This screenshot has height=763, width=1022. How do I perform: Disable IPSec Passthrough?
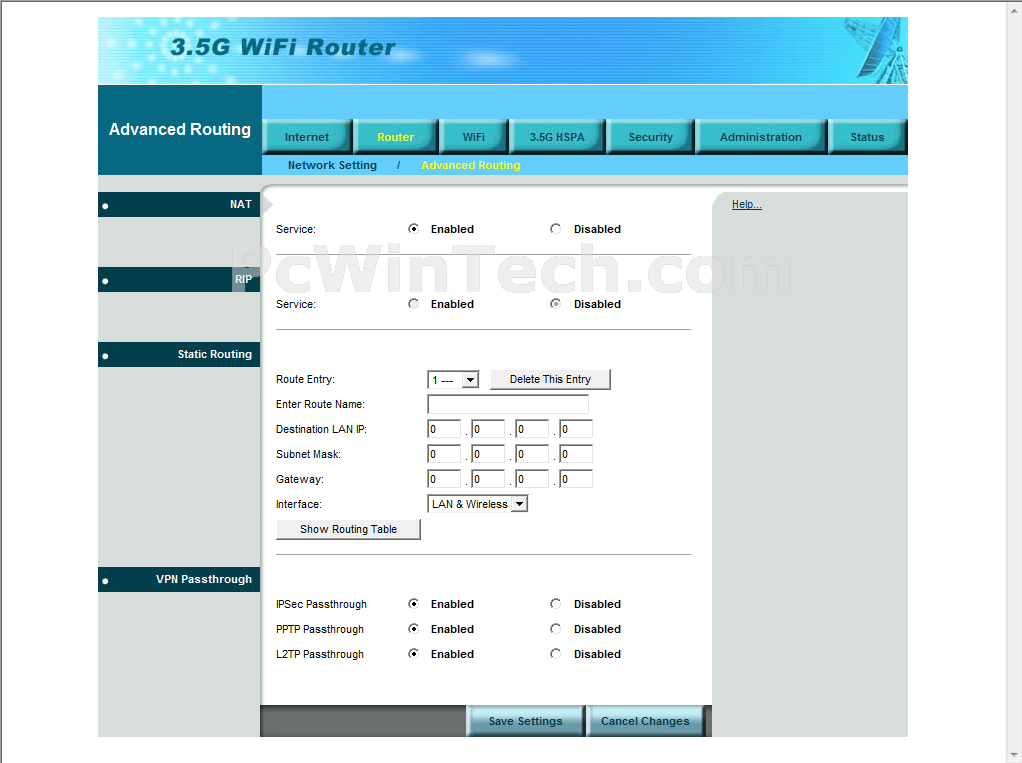[555, 604]
